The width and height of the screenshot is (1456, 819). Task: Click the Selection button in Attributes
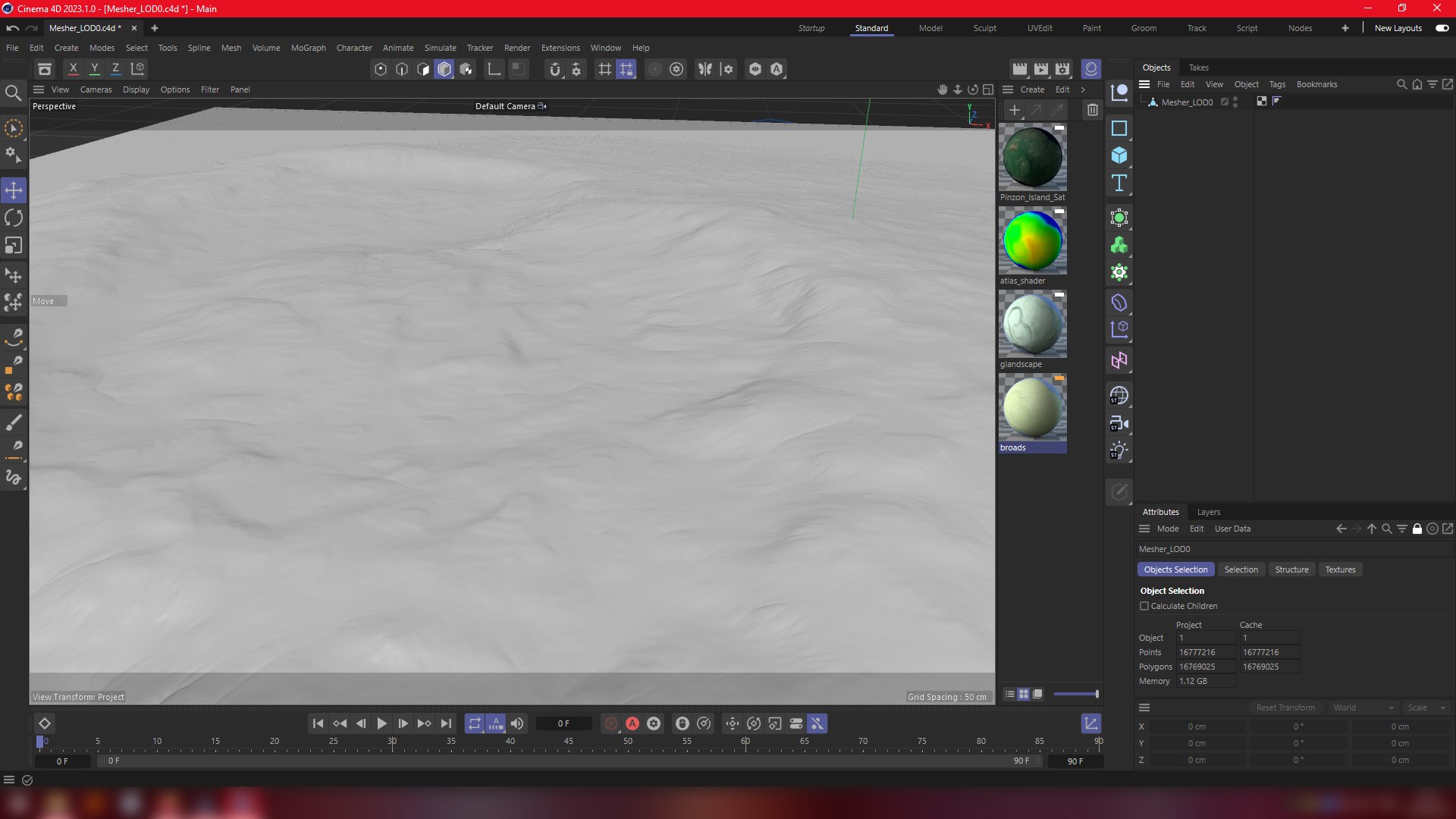(x=1241, y=570)
